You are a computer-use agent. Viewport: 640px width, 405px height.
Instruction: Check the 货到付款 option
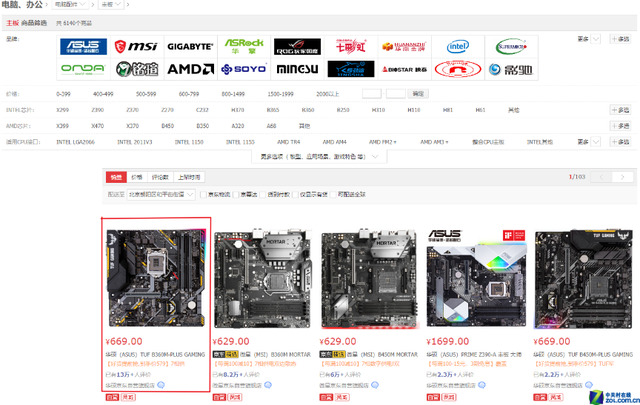pyautogui.click(x=262, y=194)
